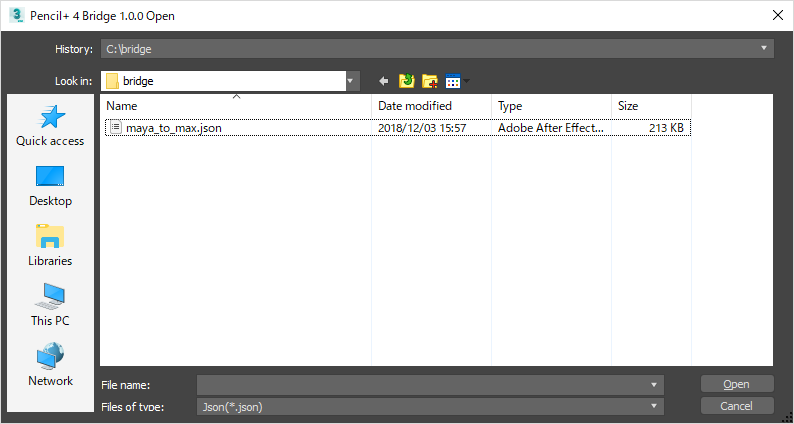This screenshot has height=424, width=794.
Task: Expand the History path dropdown
Action: click(764, 48)
